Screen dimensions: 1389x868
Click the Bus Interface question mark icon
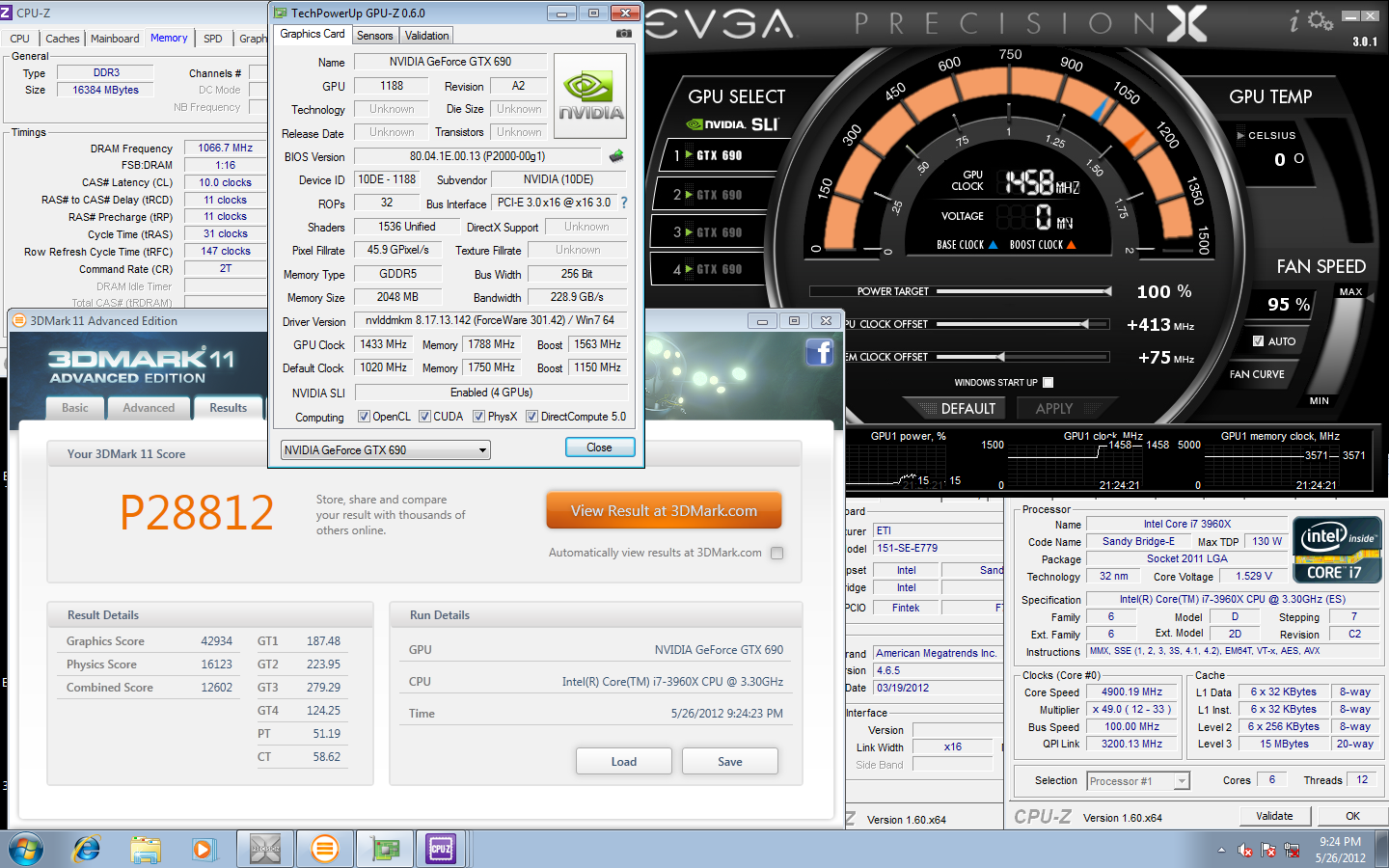coord(624,203)
